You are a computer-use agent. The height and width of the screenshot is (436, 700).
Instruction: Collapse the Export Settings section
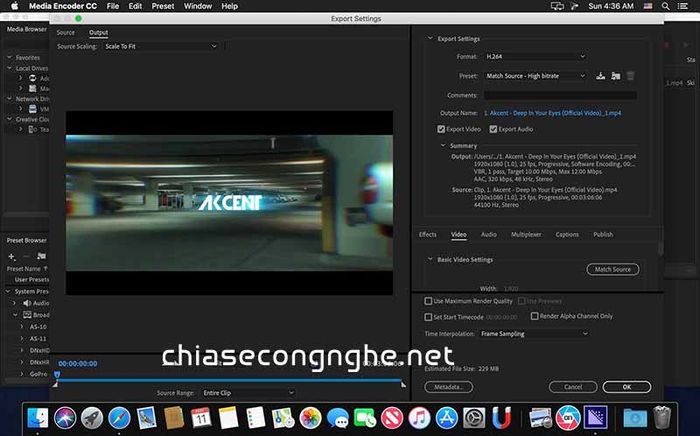[x=430, y=38]
